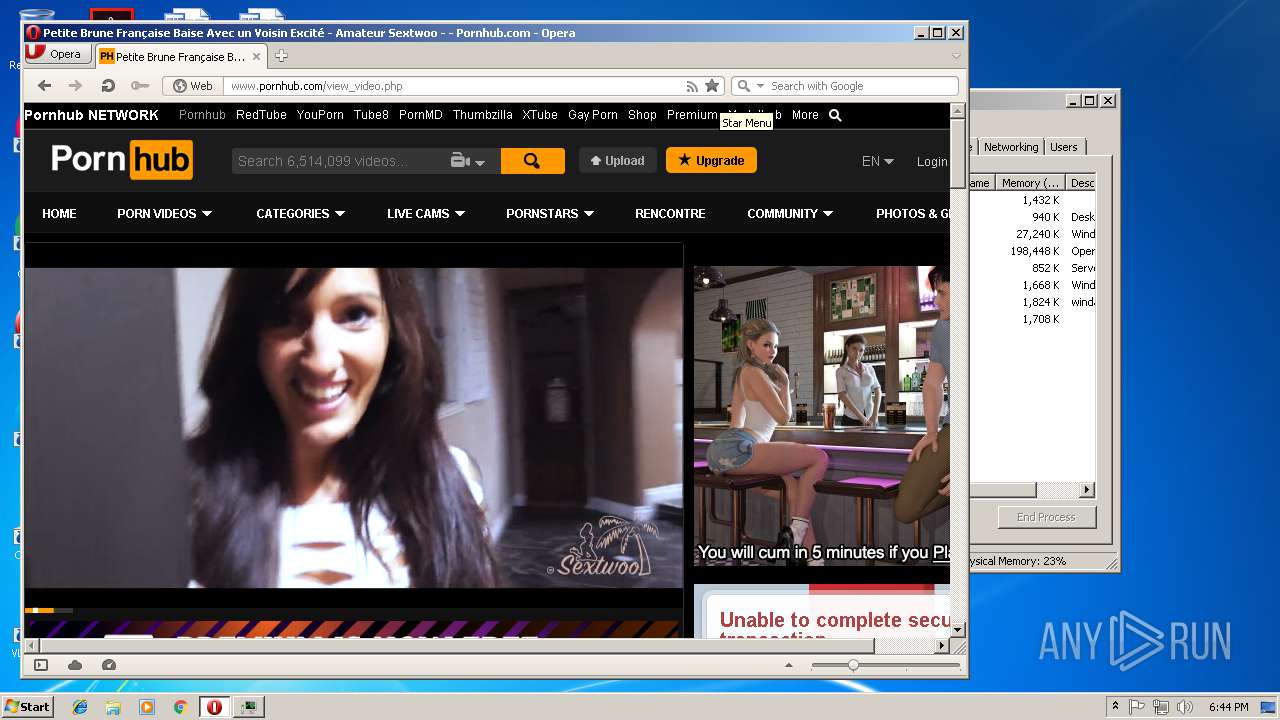Expand the search type dropdown by camera icon
This screenshot has height=720, width=1280.
[x=480, y=162]
